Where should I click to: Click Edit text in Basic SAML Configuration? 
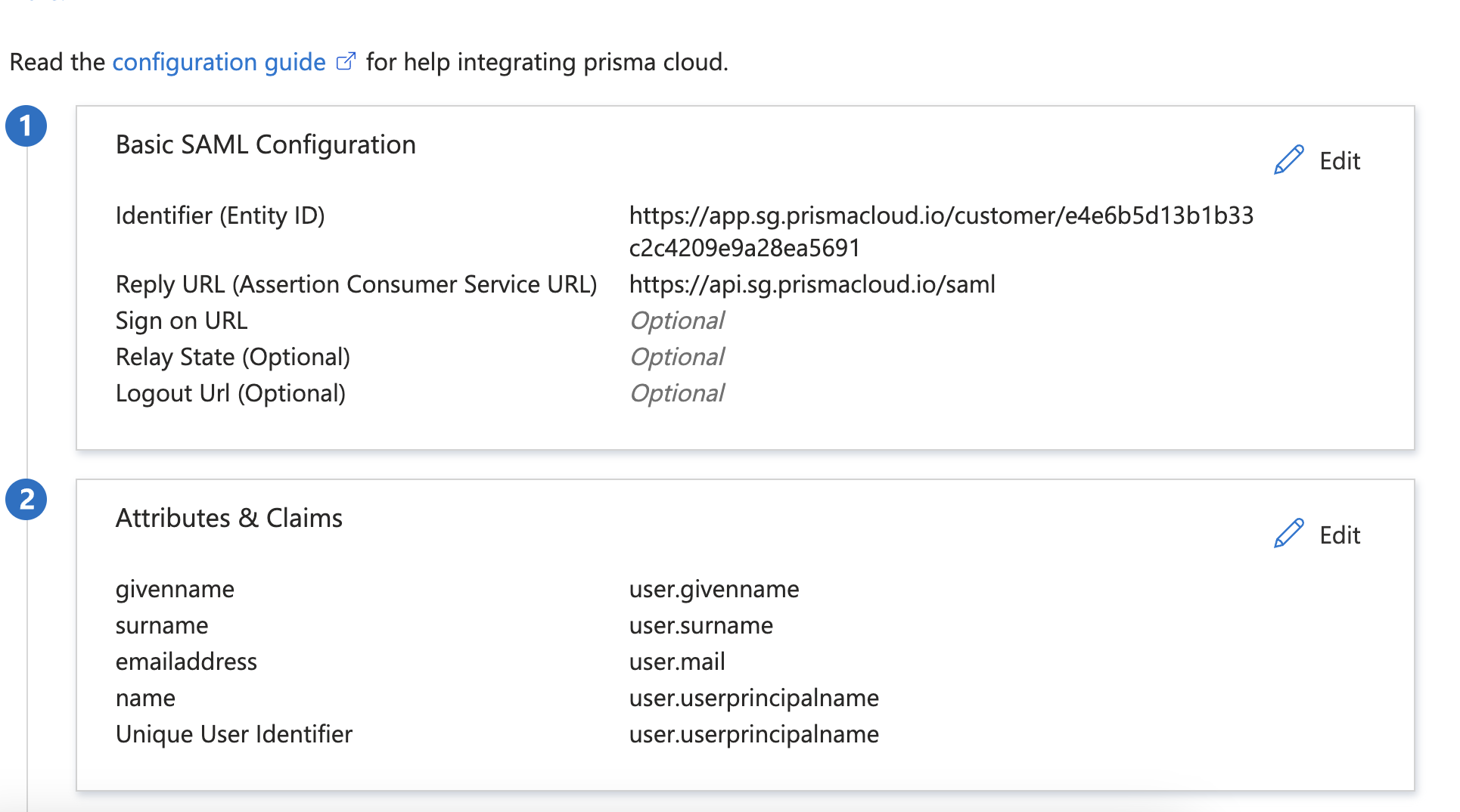point(1339,161)
